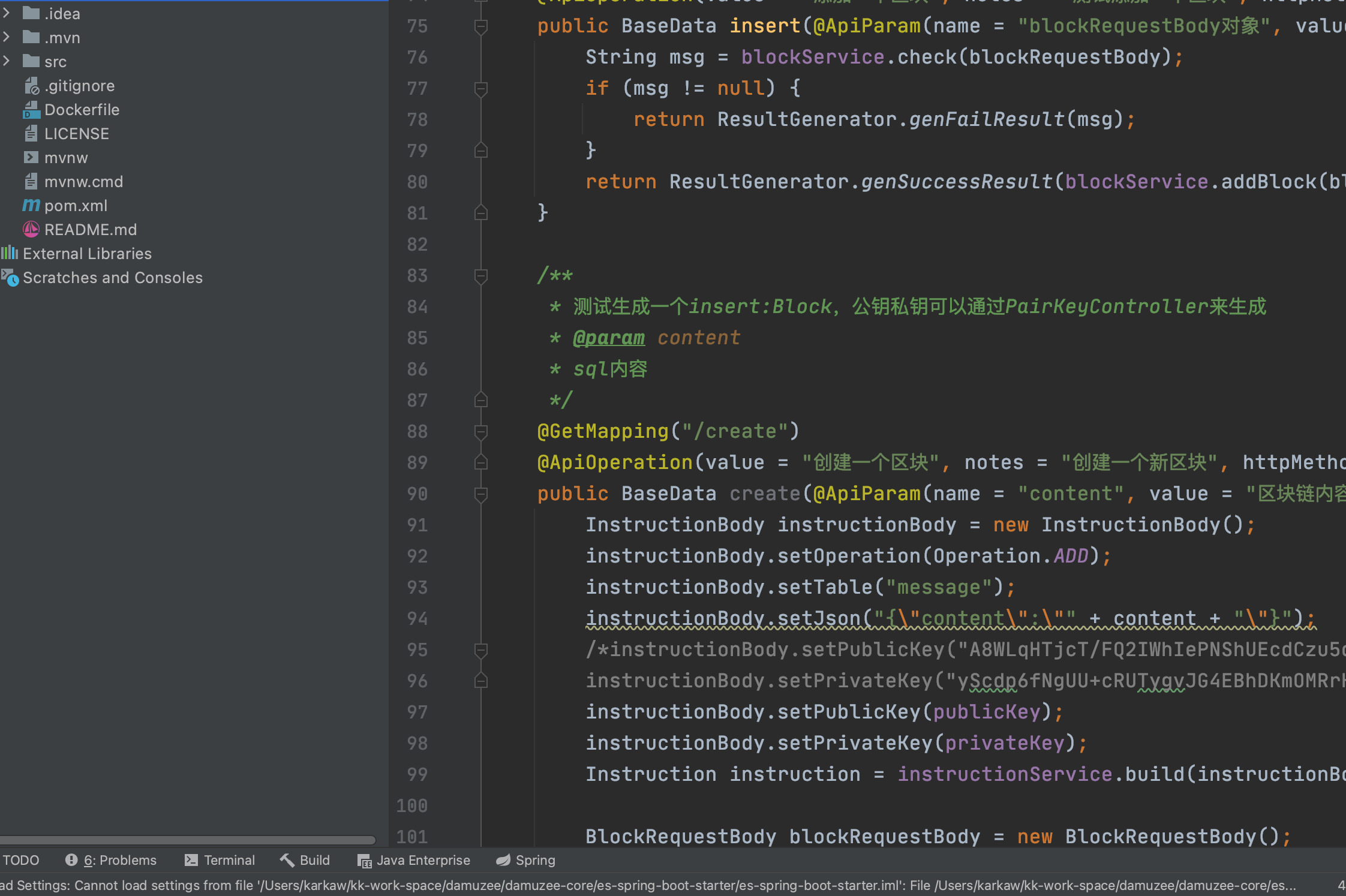Click the insert method name

coord(765,26)
